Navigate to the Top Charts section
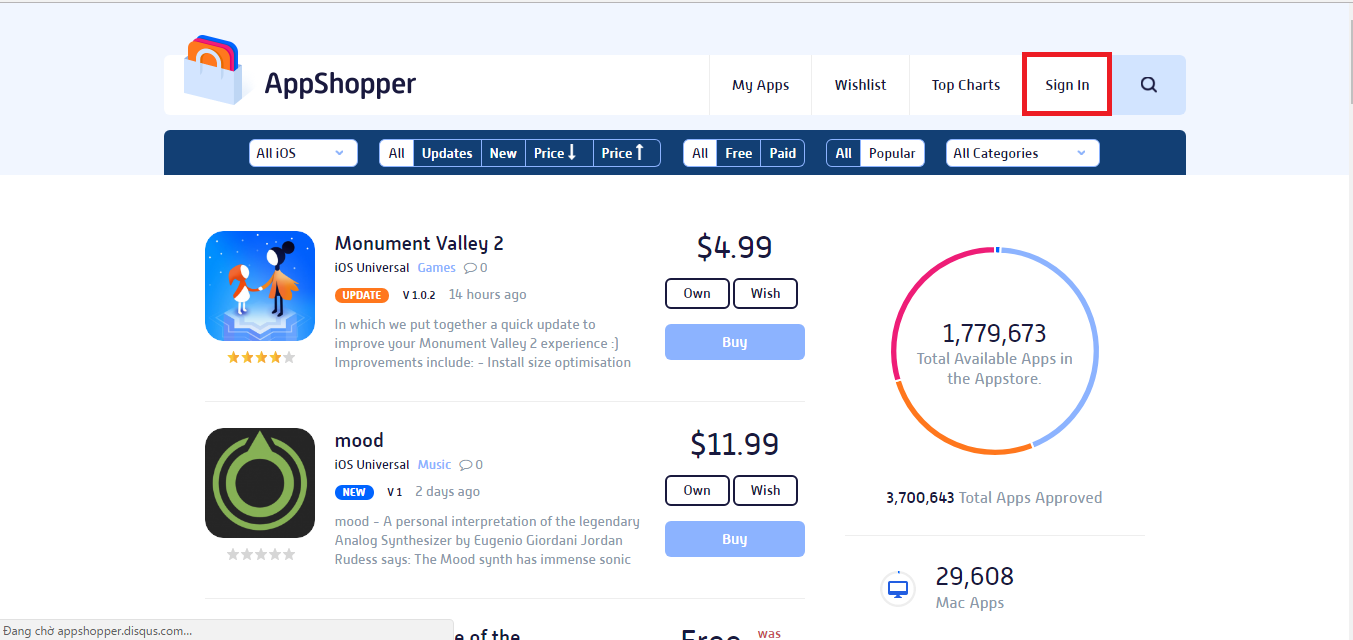This screenshot has width=1353, height=640. tap(964, 84)
